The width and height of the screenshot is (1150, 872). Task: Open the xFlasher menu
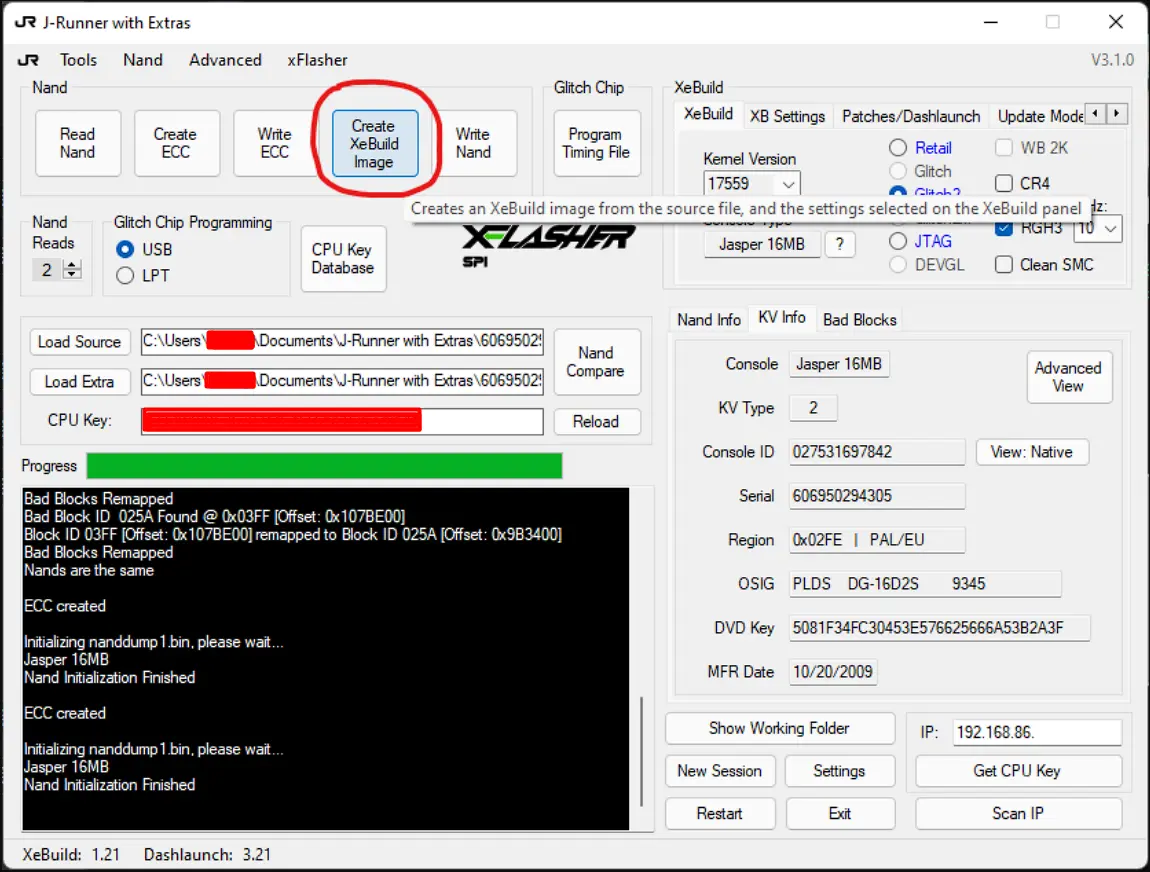(317, 60)
